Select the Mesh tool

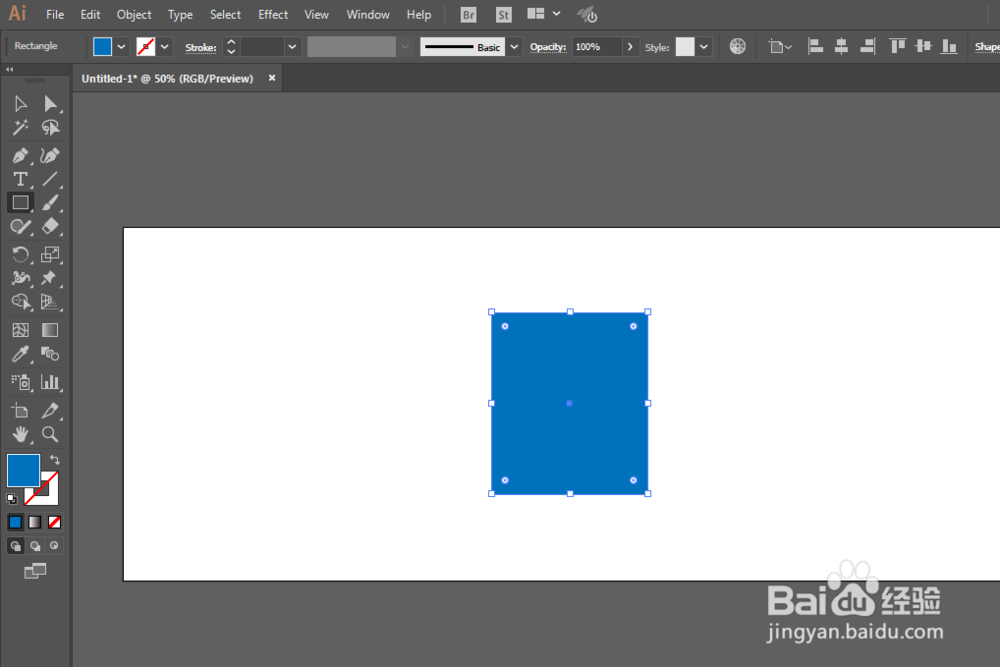20,330
